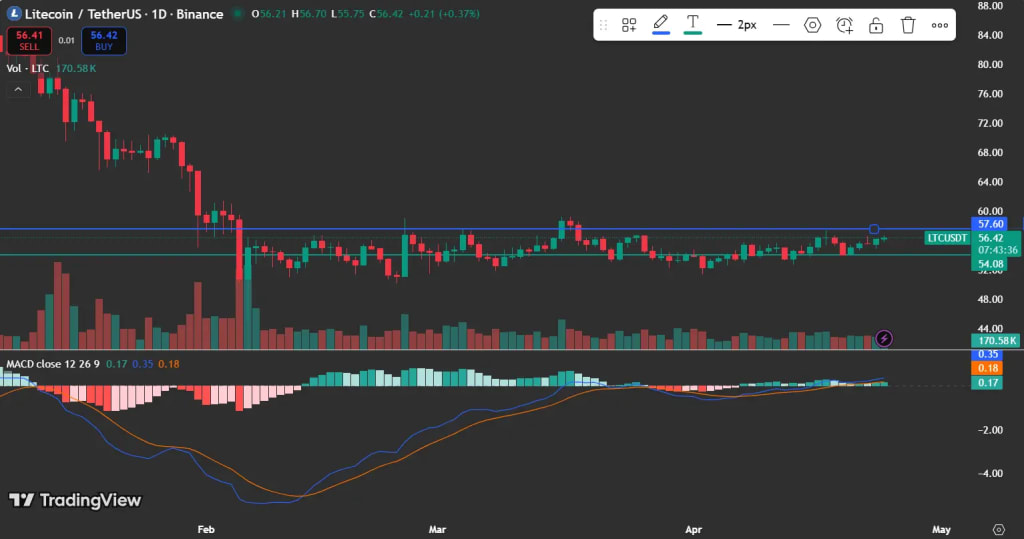Image resolution: width=1024 pixels, height=539 pixels.
Task: Click the 07:43:36 countdown timer
Action: point(997,250)
